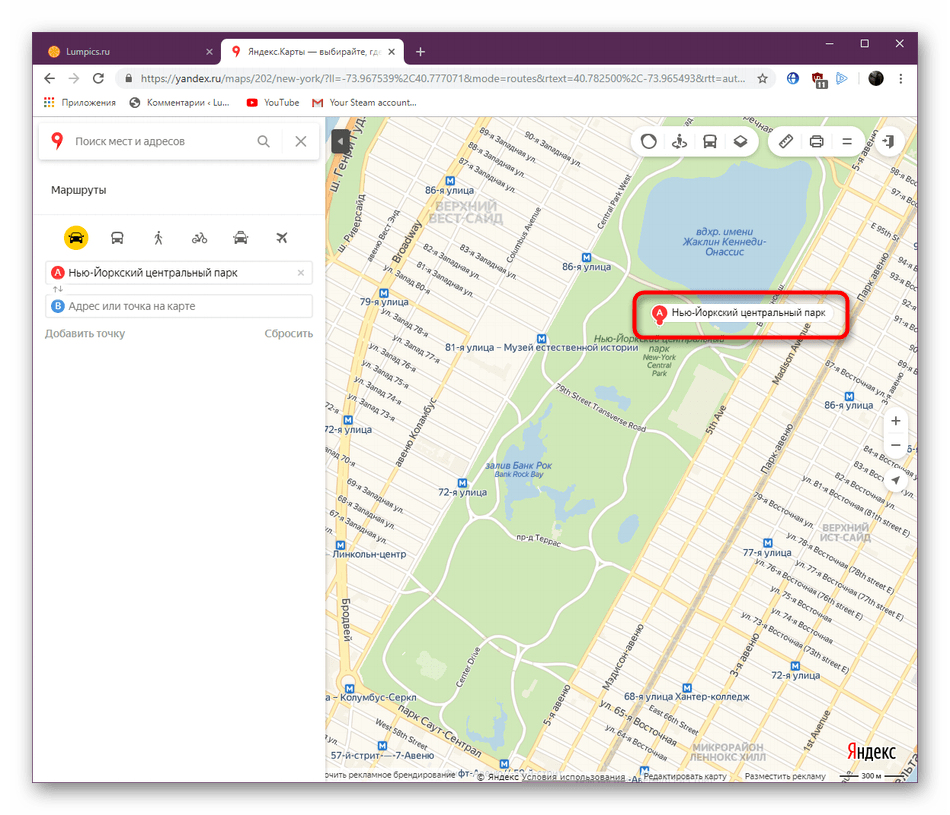950x815 pixels.
Task: Click the Yandex Maps pin logo
Action: (x=57, y=141)
